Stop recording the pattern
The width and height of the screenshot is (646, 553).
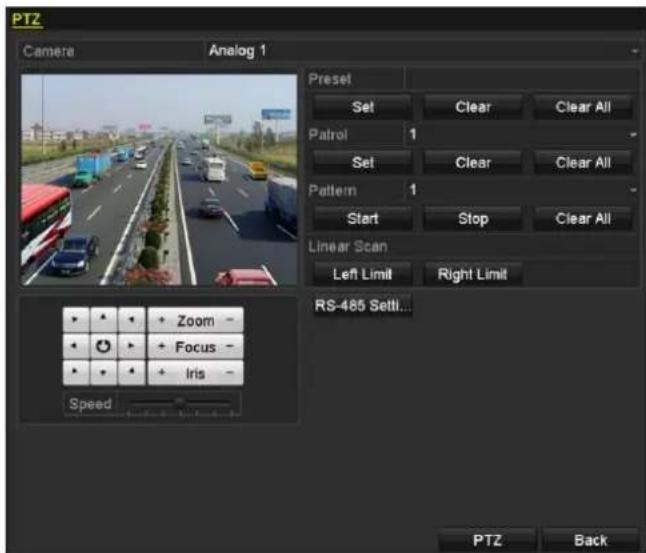pos(473,218)
